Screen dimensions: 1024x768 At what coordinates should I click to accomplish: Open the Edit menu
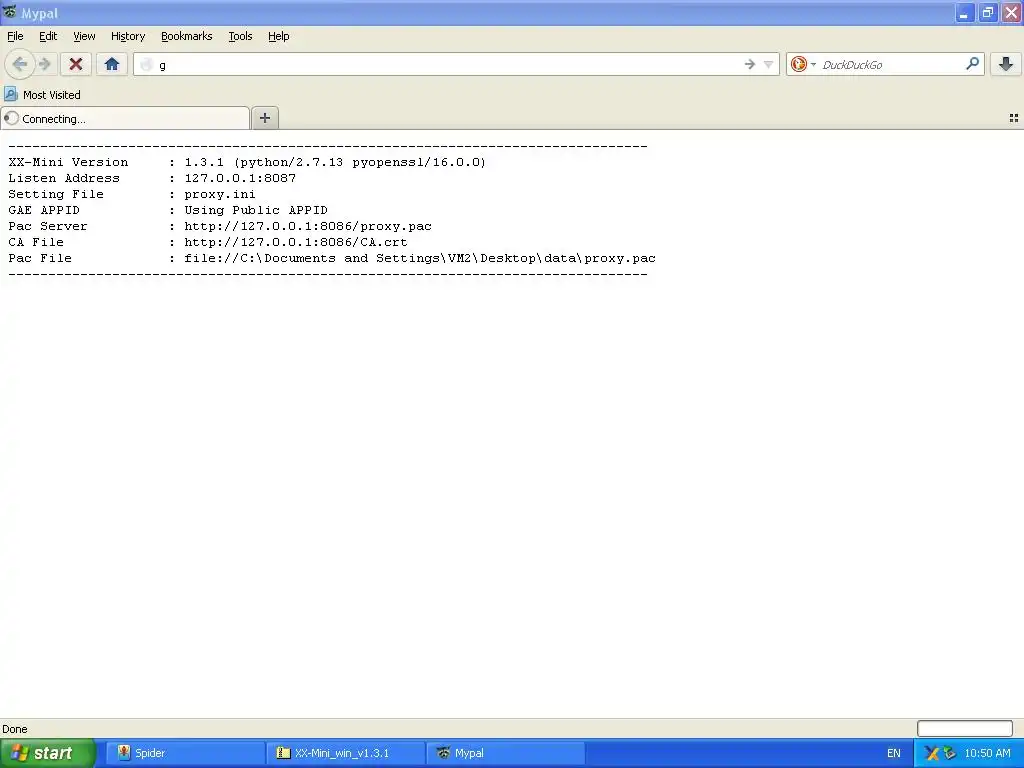pos(48,37)
